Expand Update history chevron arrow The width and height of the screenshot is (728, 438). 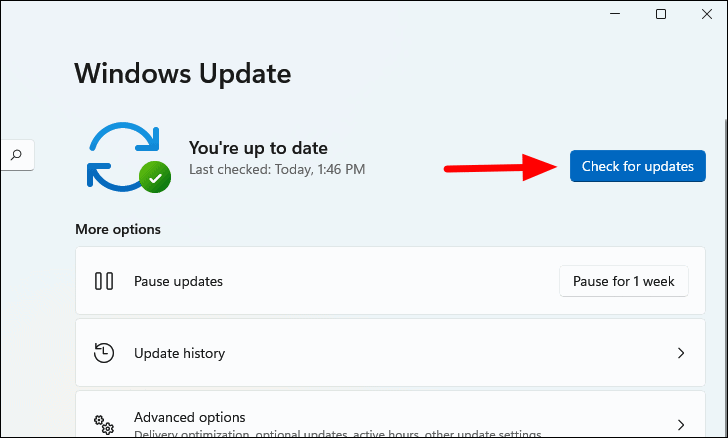(x=681, y=353)
